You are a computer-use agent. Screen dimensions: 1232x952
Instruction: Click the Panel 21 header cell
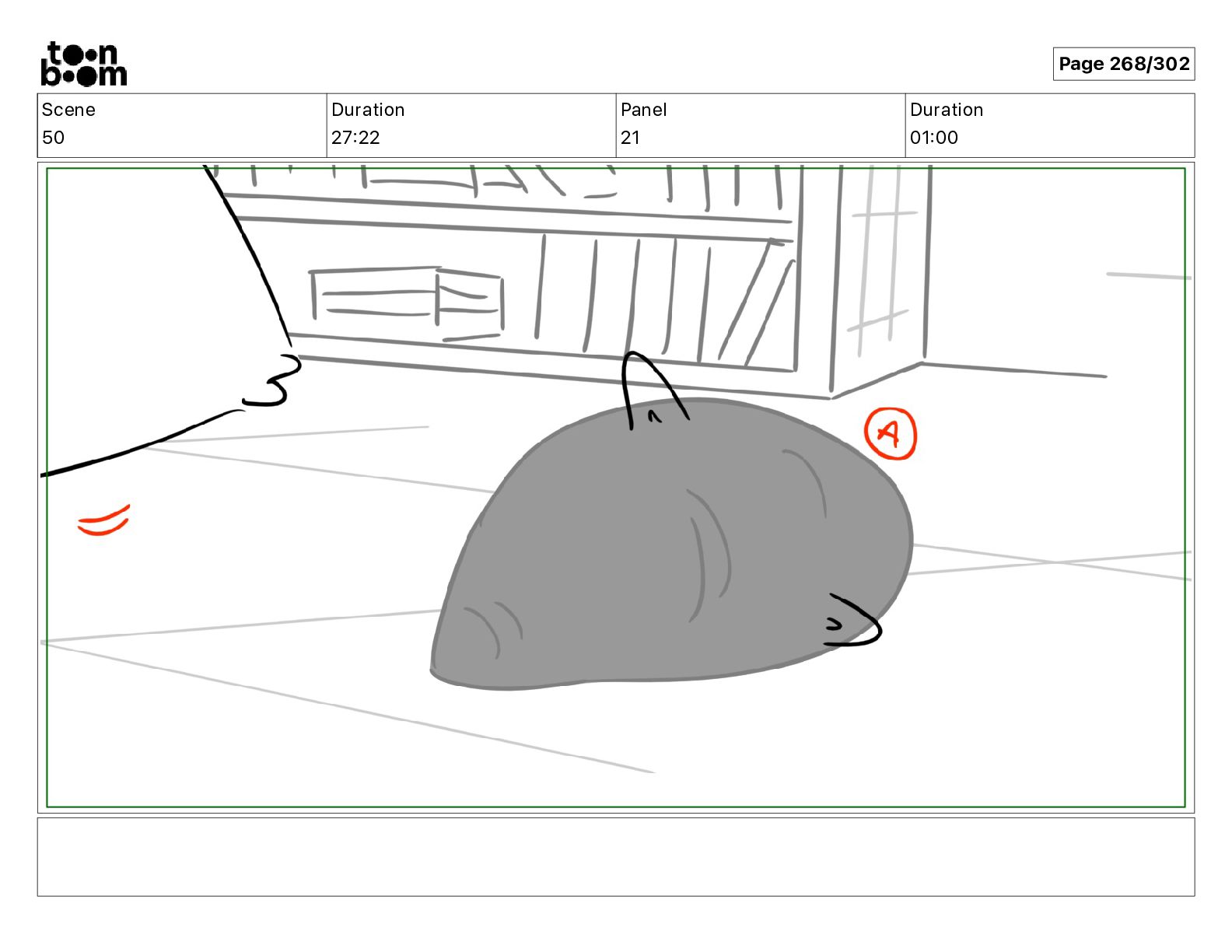[761, 125]
